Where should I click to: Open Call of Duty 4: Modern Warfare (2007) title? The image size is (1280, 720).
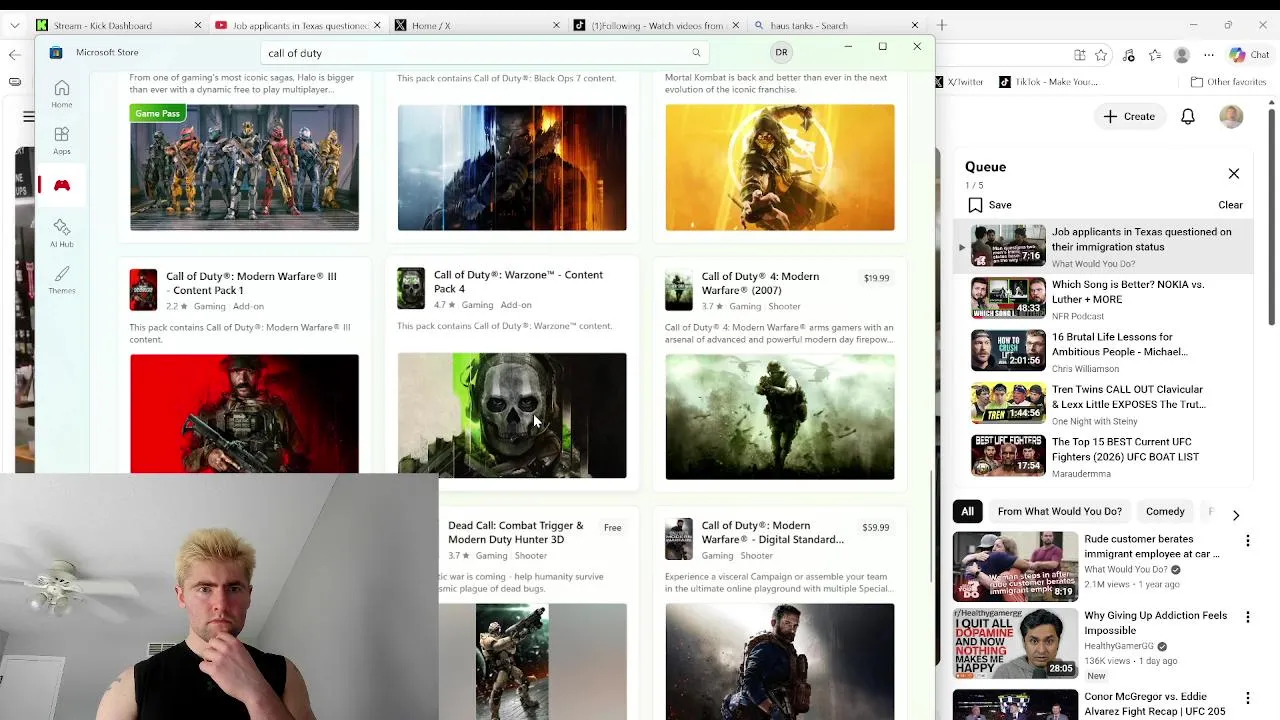(760, 283)
